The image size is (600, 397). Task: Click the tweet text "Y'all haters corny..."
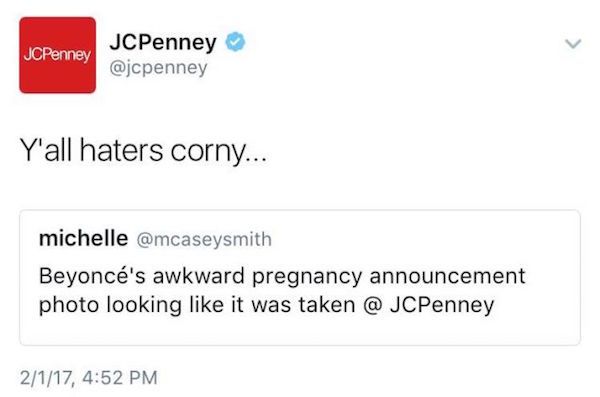point(143,151)
